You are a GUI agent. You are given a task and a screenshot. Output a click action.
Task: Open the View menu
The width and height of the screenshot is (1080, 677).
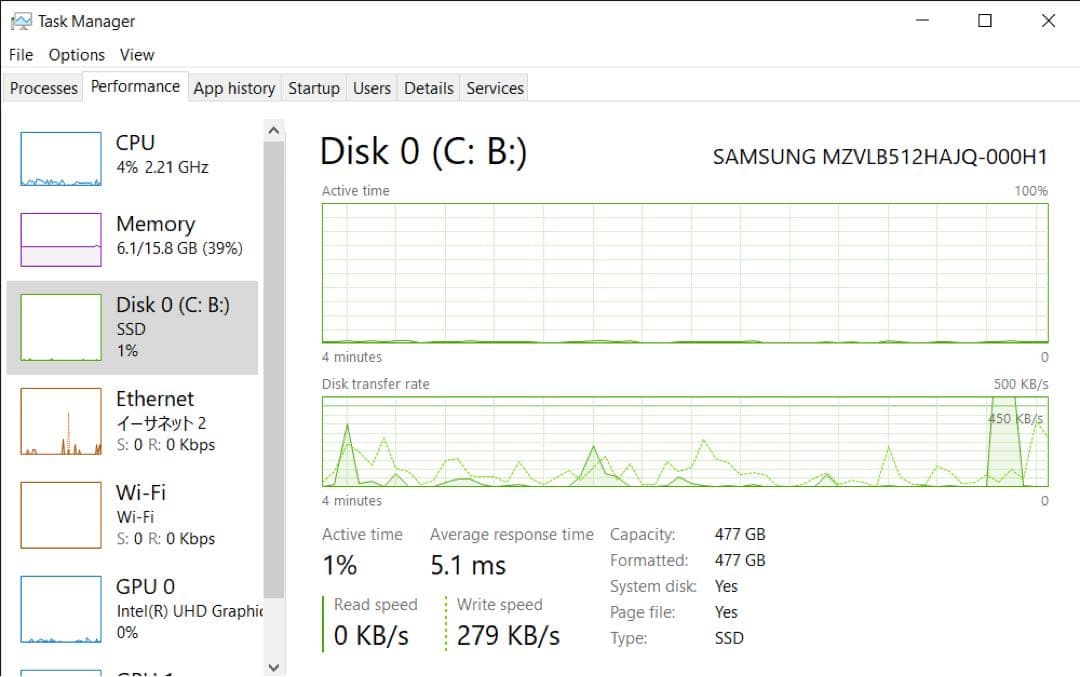tap(137, 55)
